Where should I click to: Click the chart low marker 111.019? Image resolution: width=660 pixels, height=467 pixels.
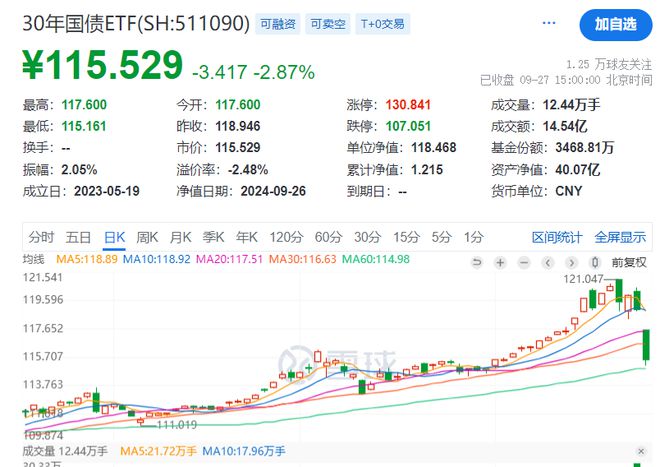tap(177, 425)
